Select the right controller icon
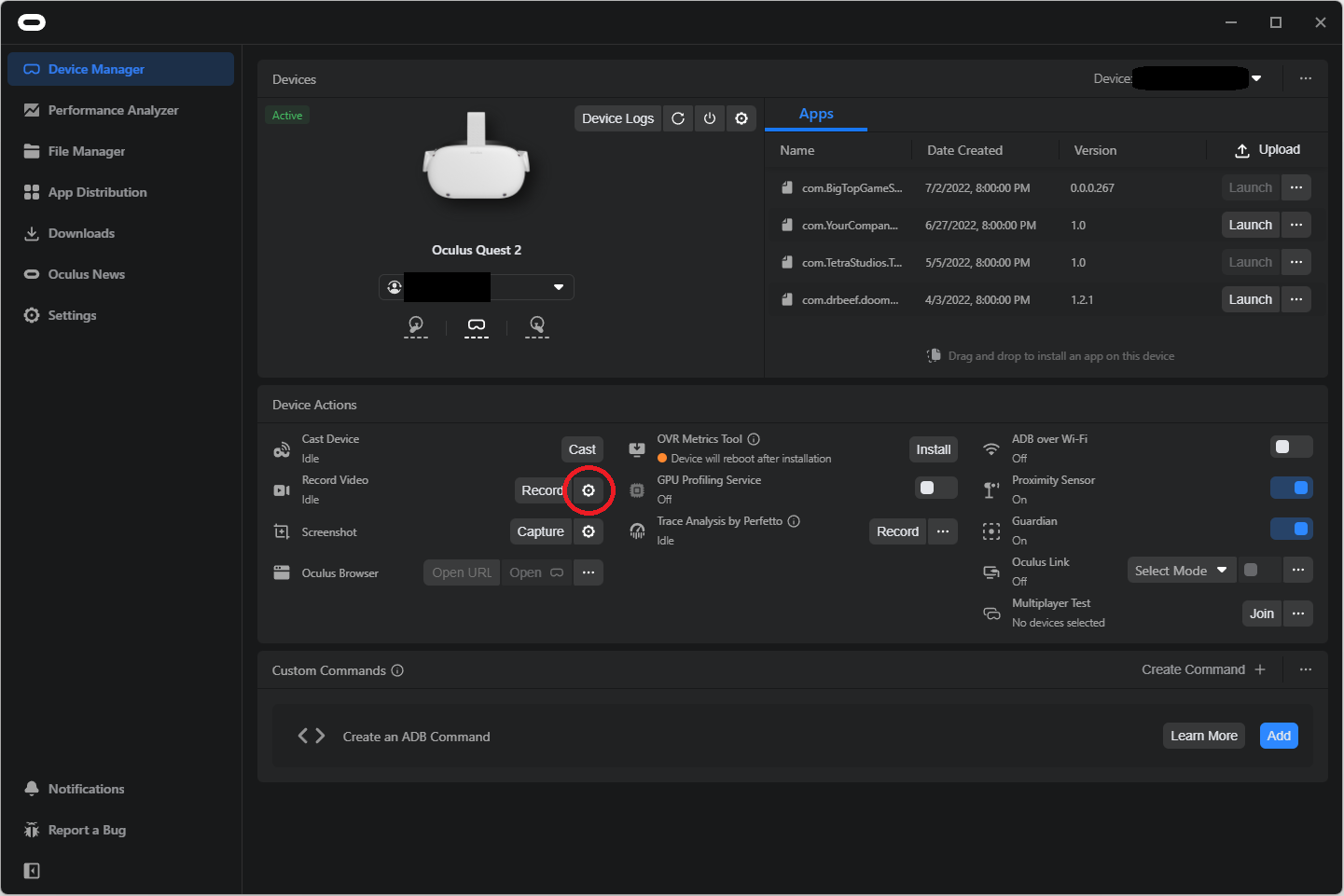The height and width of the screenshot is (896, 1344). tap(537, 325)
